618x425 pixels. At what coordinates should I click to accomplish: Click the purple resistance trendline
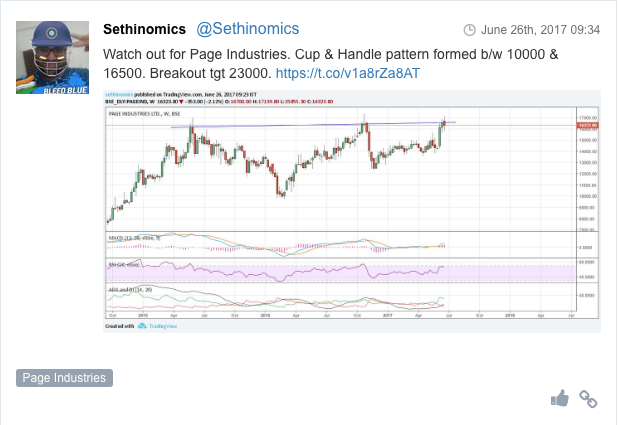pos(313,125)
